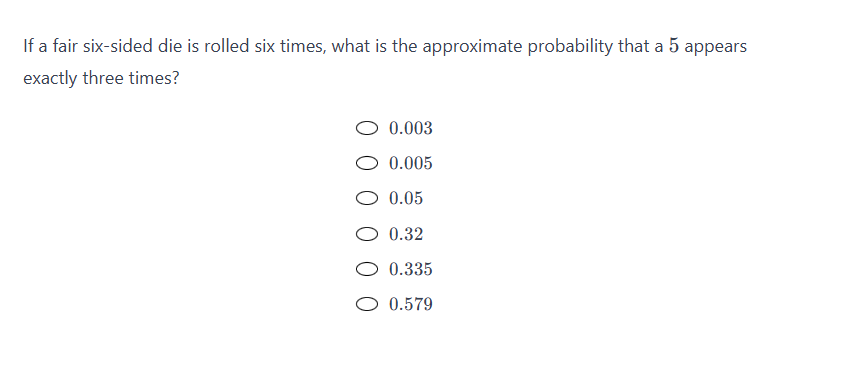Click the 0.05 answer text
The width and height of the screenshot is (849, 371).
406,199
